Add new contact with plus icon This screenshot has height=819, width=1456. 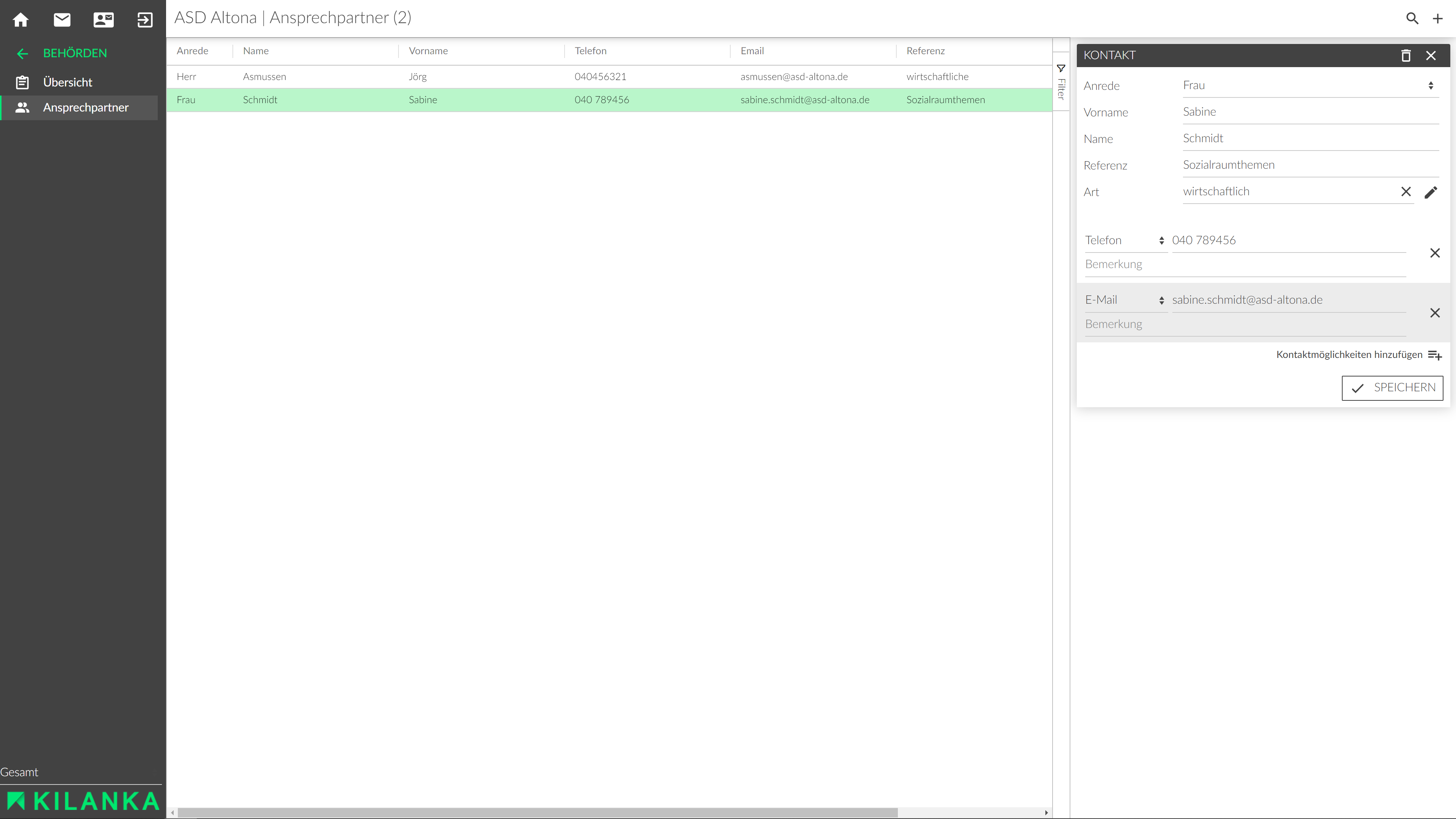tap(1437, 19)
